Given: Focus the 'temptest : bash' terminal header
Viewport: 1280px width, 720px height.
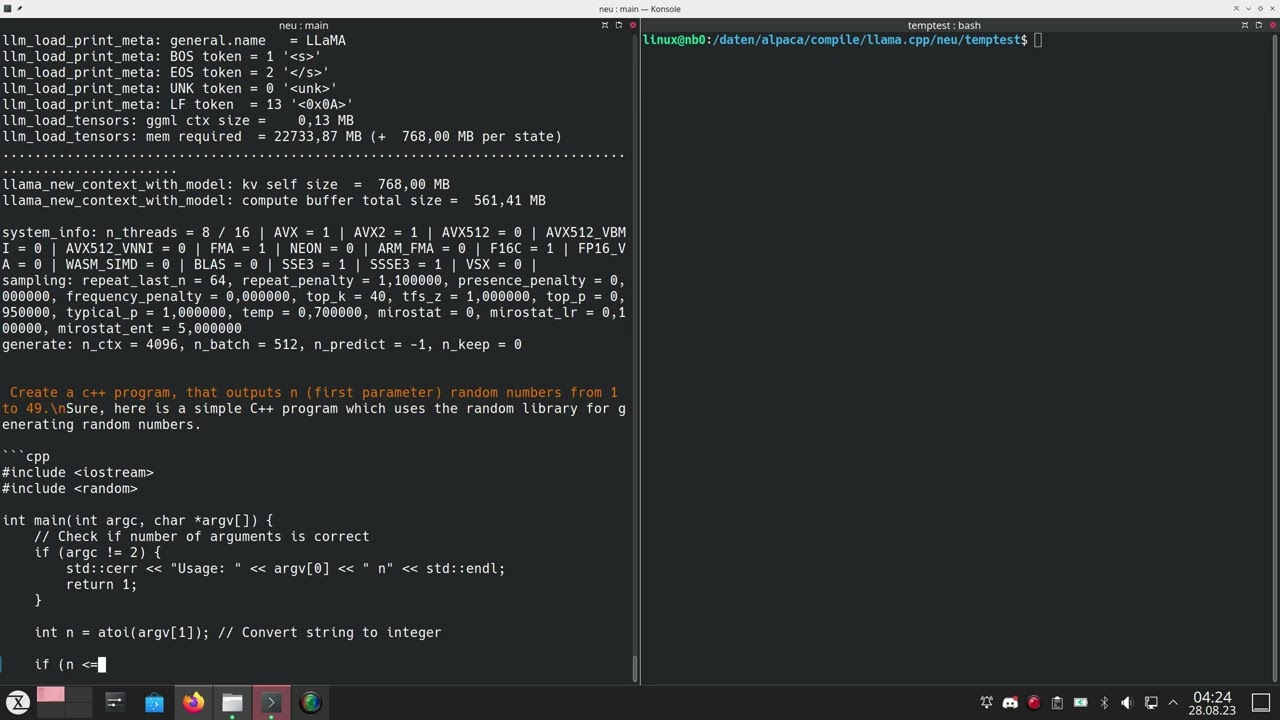Looking at the screenshot, I should pyautogui.click(x=944, y=25).
